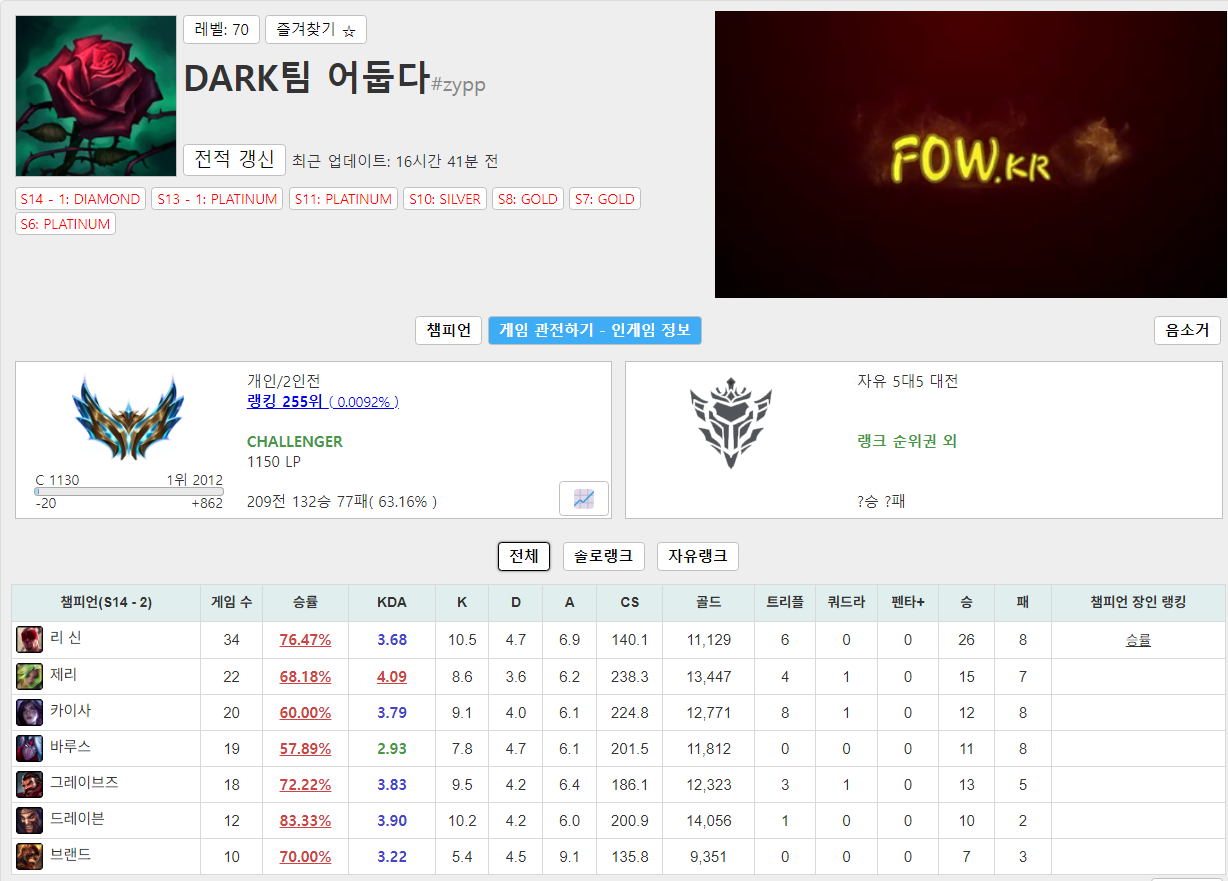
Task: Click the 그레이브즈 champion portrait
Action: coord(30,784)
